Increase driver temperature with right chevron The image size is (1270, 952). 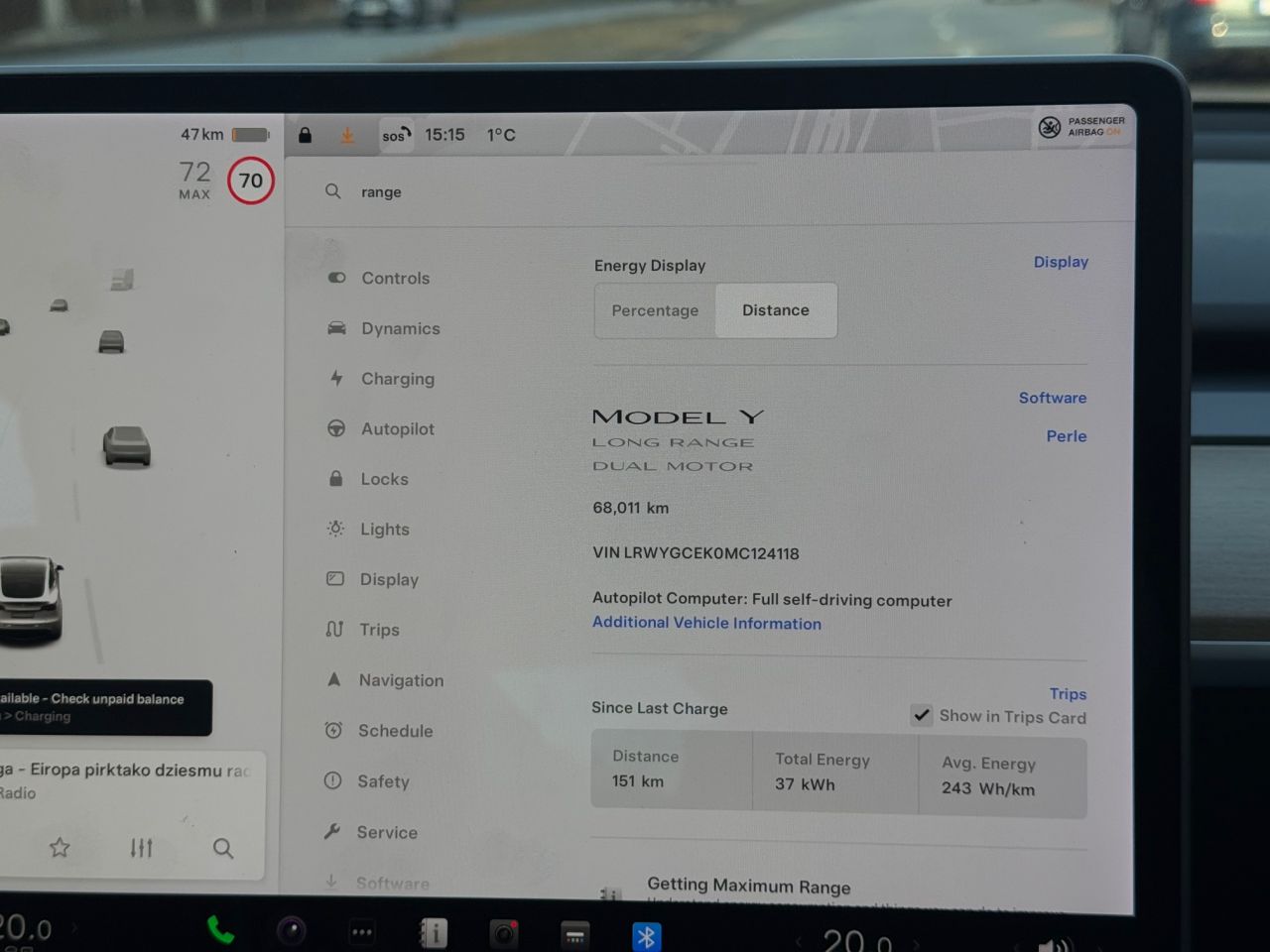[x=75, y=928]
